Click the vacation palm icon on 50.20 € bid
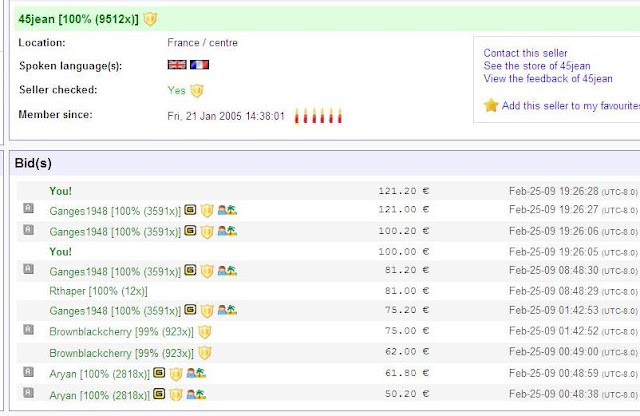The height and width of the screenshot is (416, 640). [x=196, y=394]
